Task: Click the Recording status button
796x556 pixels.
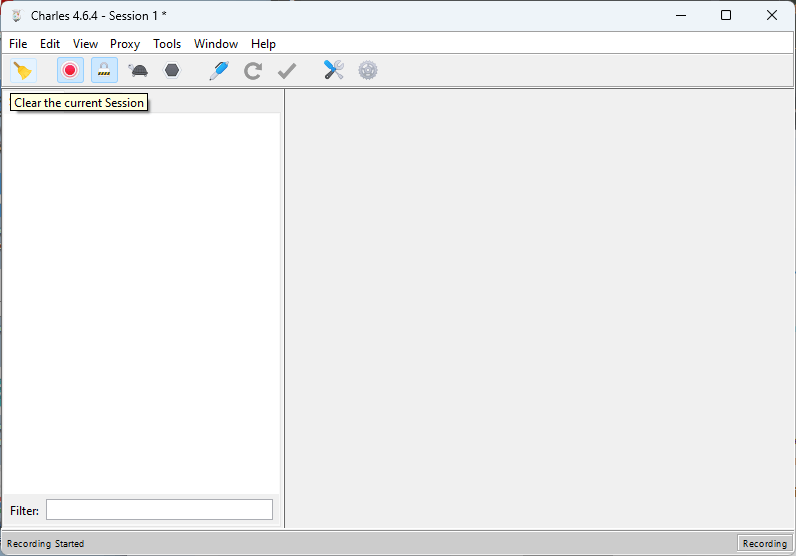Action: pyautogui.click(x=765, y=543)
